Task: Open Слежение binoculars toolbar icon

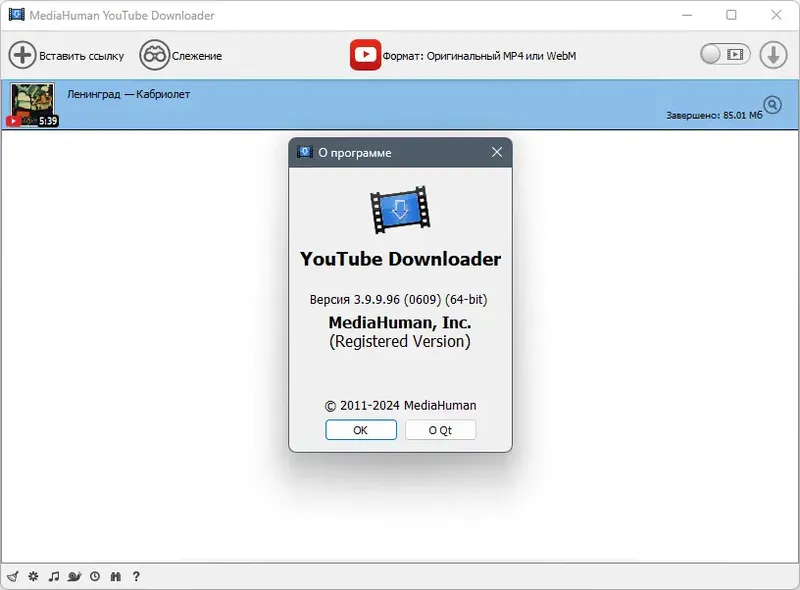Action: tap(154, 55)
